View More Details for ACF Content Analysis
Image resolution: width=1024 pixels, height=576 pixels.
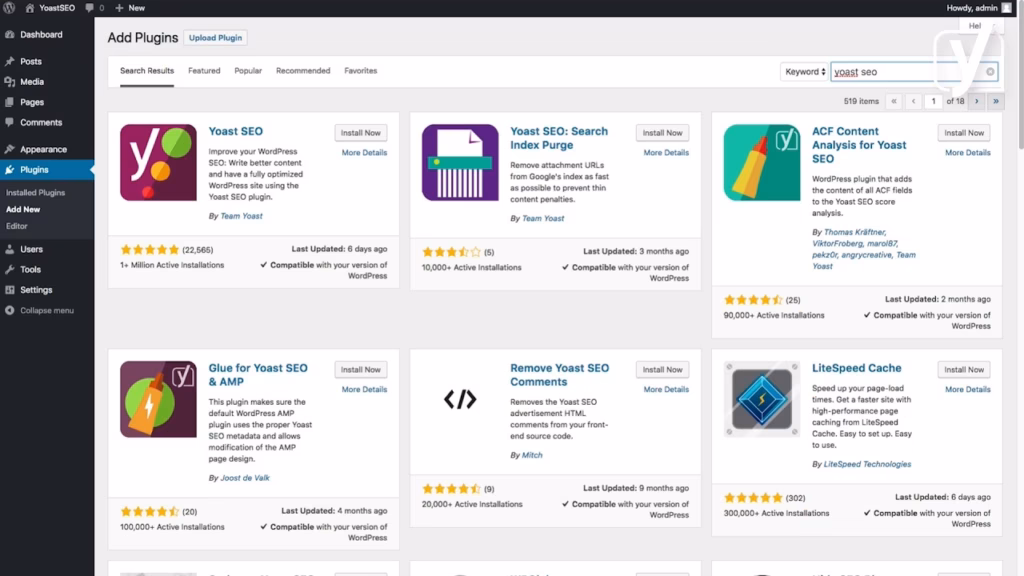(x=966, y=152)
